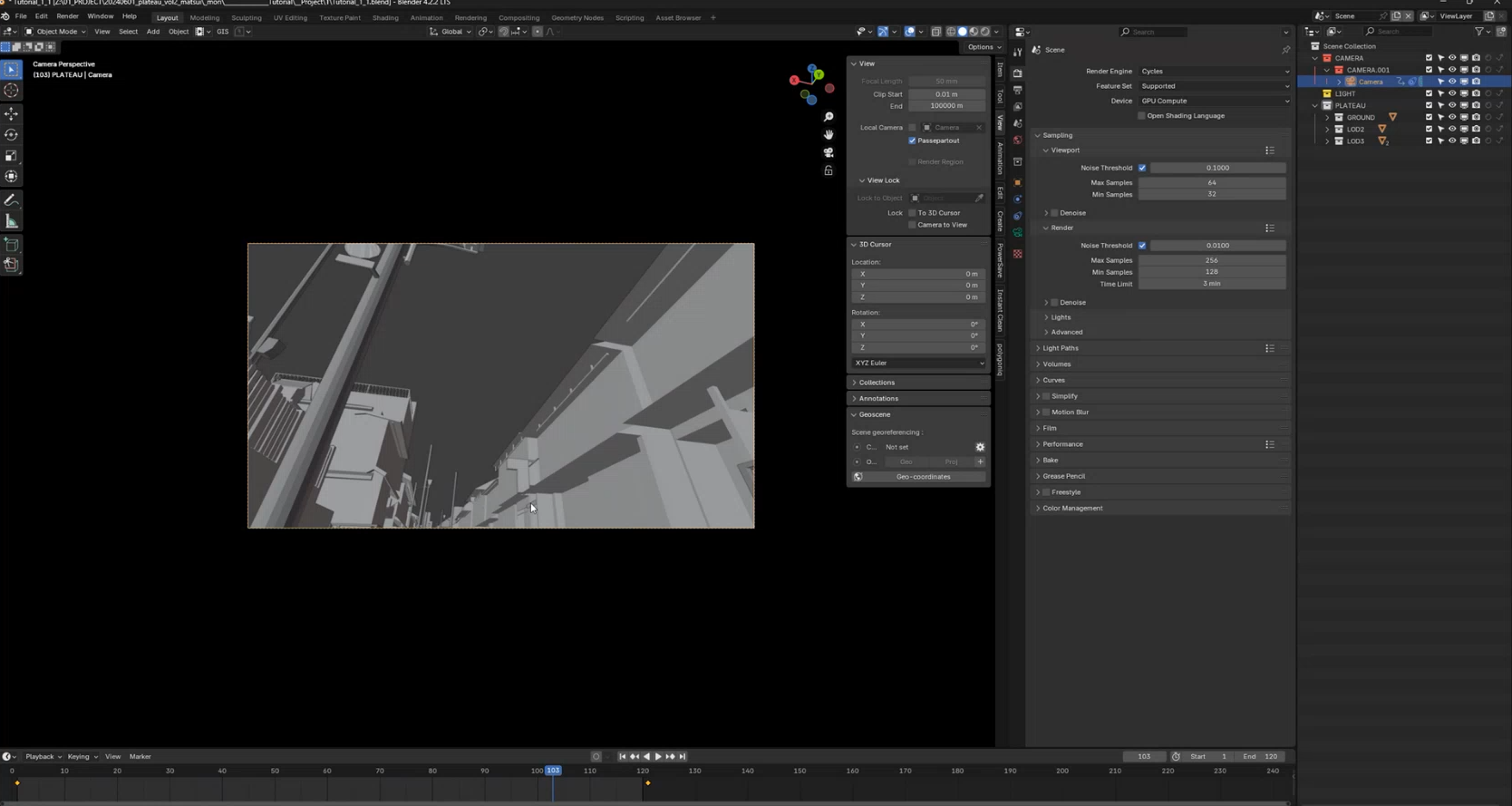The height and width of the screenshot is (806, 1512).
Task: Enable Open Shading Language checkbox
Action: pos(1141,116)
